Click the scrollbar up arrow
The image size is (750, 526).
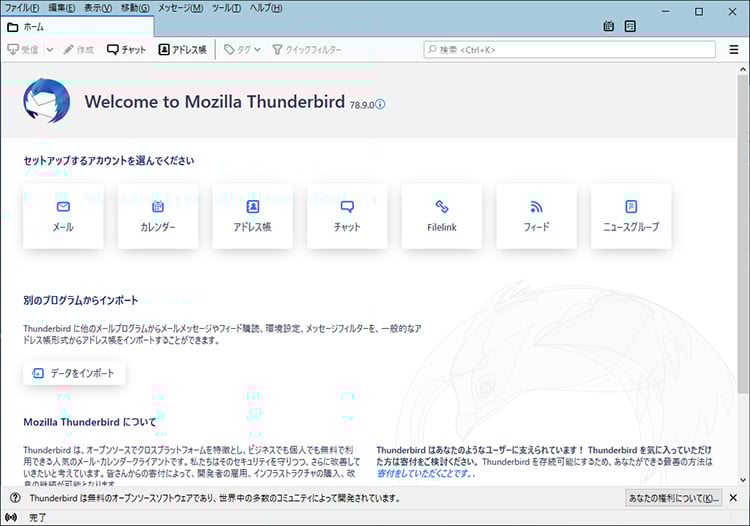(x=743, y=70)
